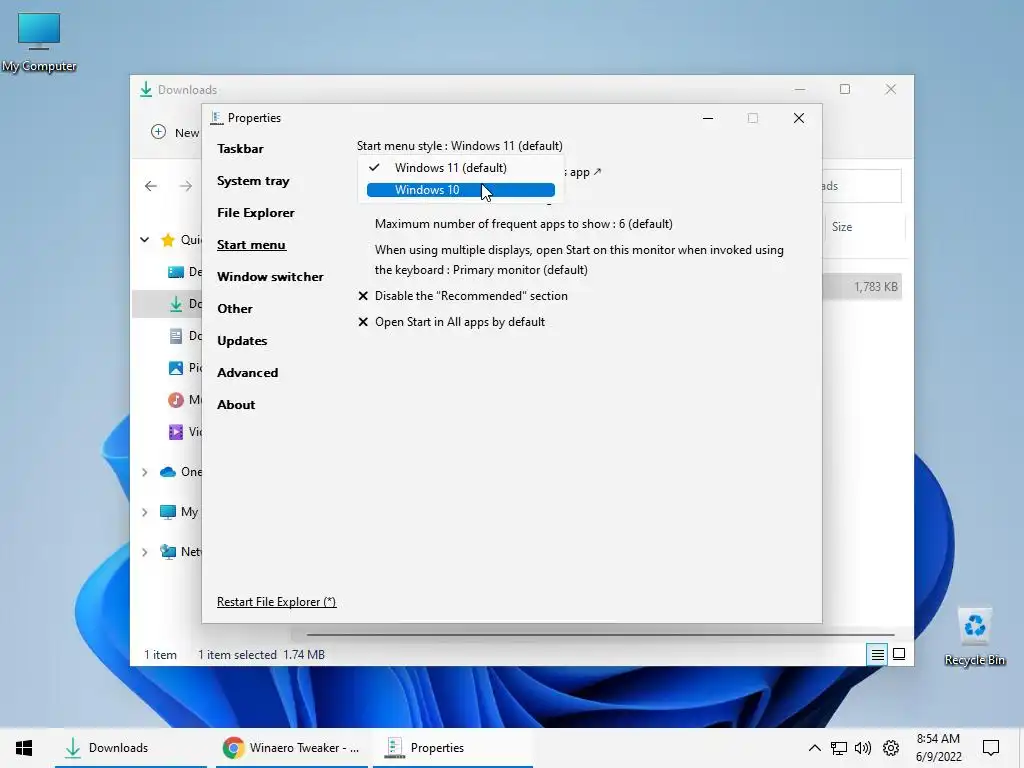Click the Properties window title icon

point(217,118)
